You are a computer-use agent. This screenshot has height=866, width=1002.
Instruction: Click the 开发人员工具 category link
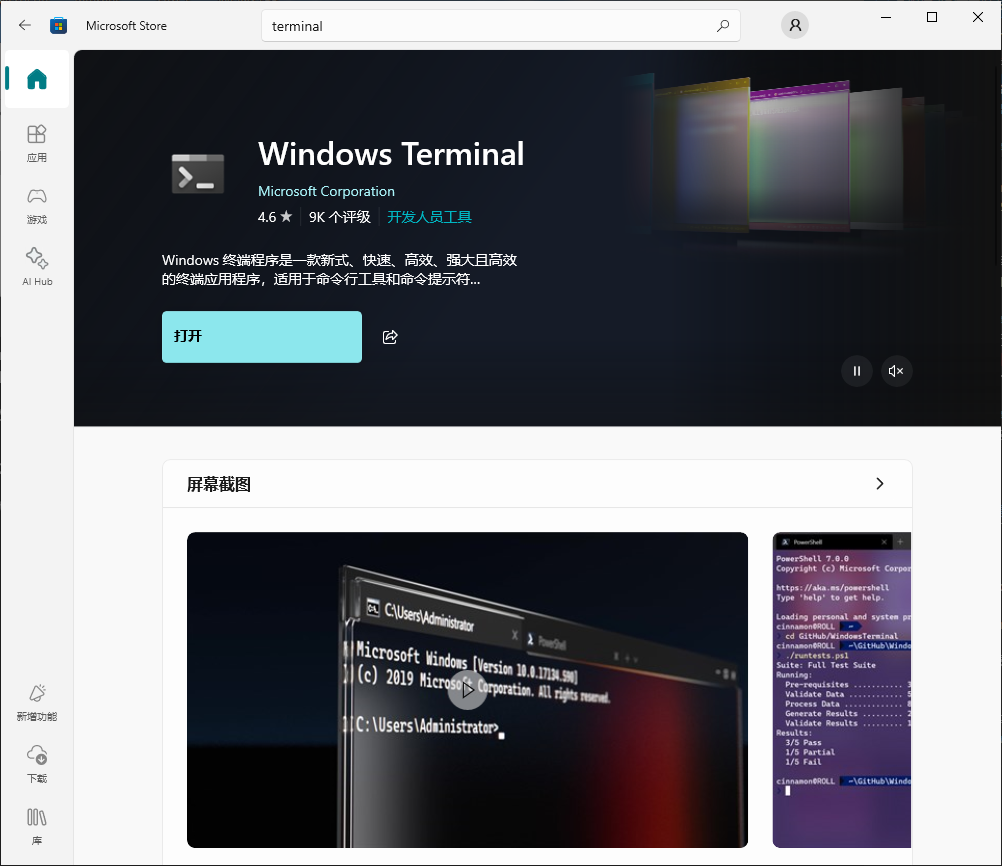429,217
